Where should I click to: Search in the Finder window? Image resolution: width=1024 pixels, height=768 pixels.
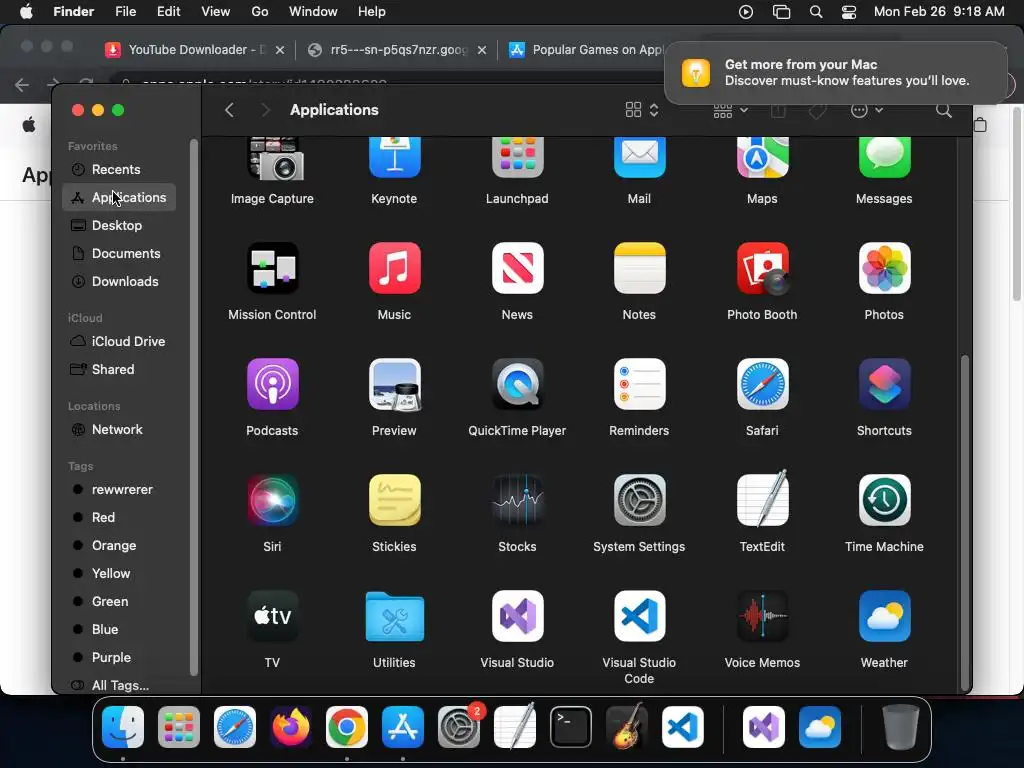(943, 110)
